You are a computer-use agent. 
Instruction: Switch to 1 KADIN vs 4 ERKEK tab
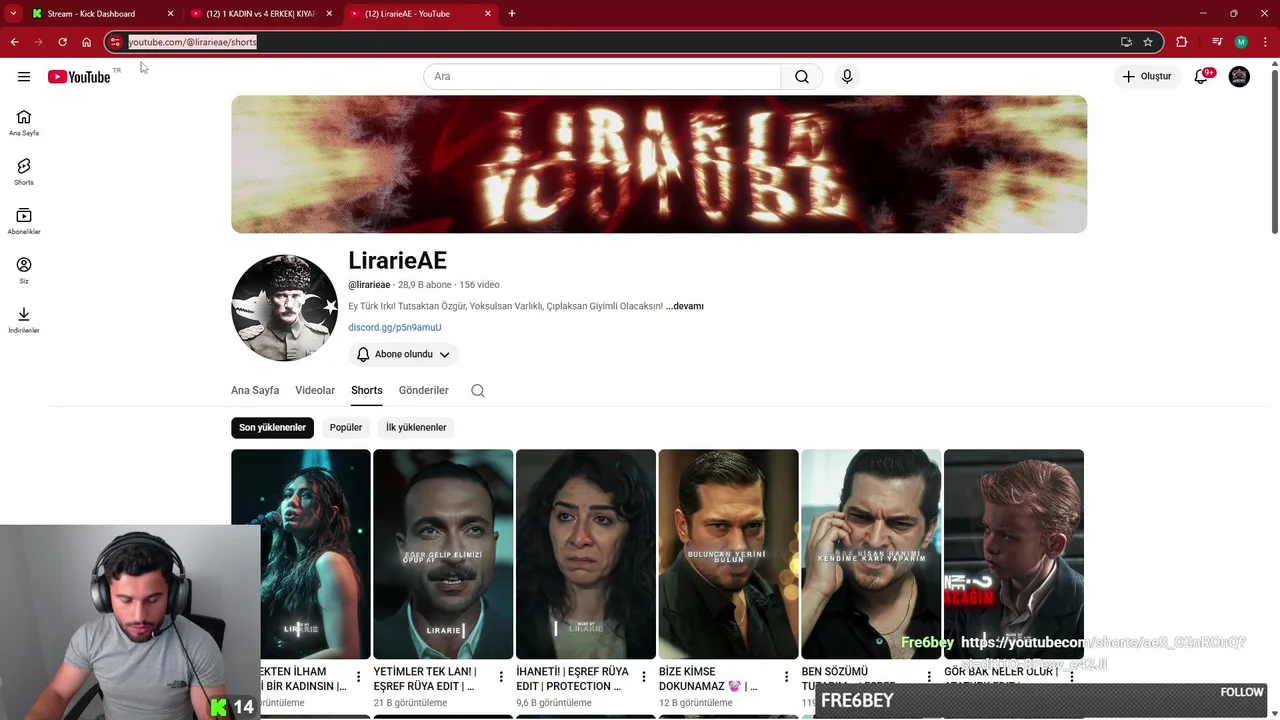click(x=260, y=14)
